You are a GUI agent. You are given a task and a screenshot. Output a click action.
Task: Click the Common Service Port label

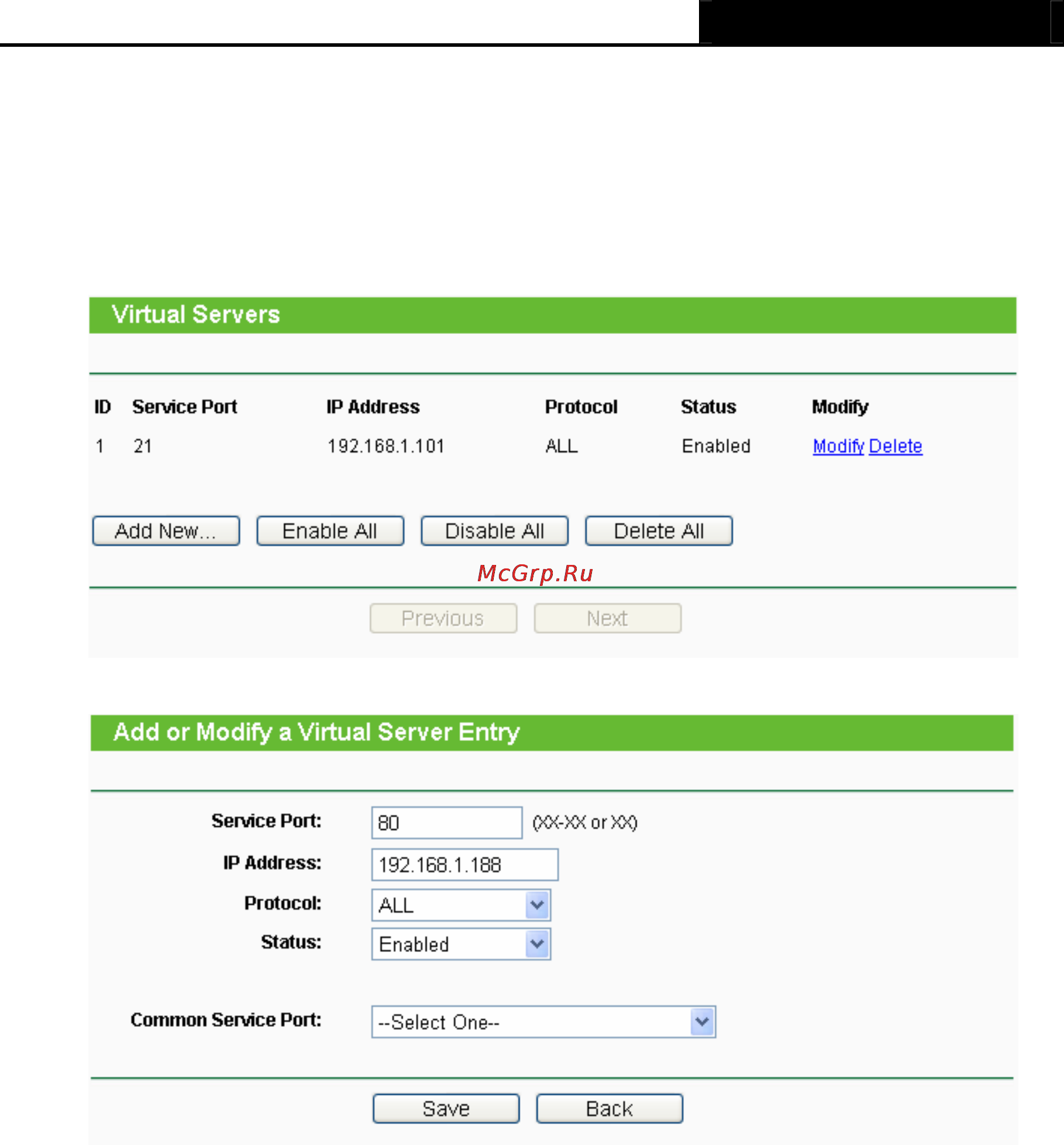pyautogui.click(x=226, y=1020)
